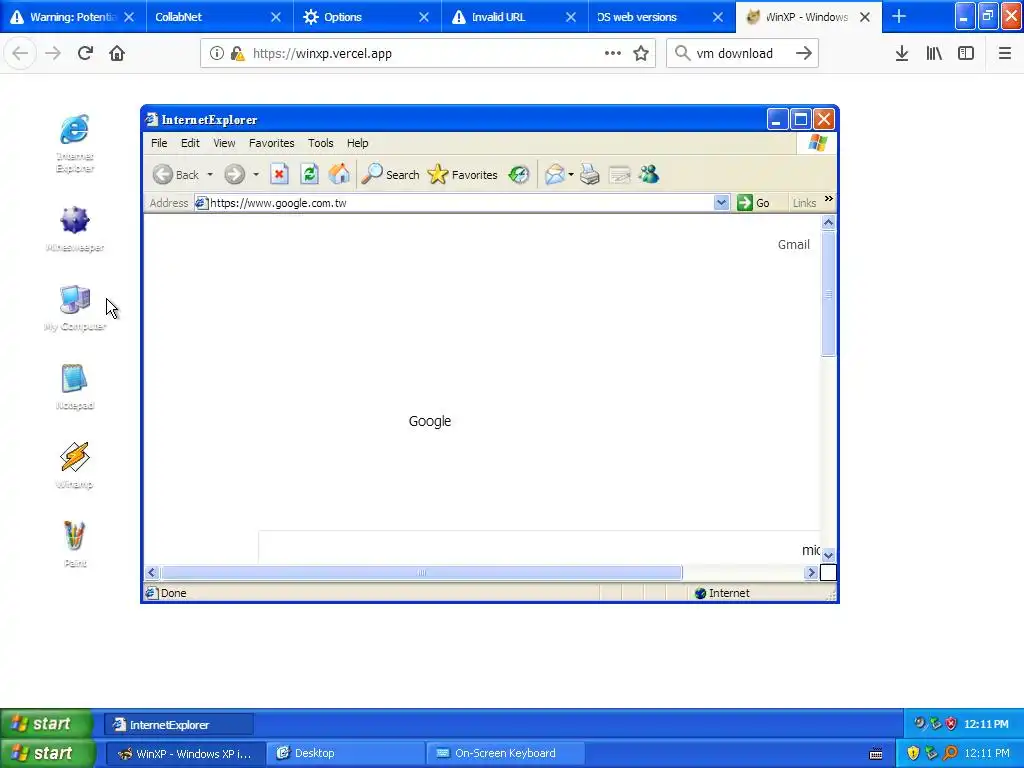Click the horizontal scrollbar thumb in IE
The height and width of the screenshot is (768, 1024).
click(x=422, y=573)
